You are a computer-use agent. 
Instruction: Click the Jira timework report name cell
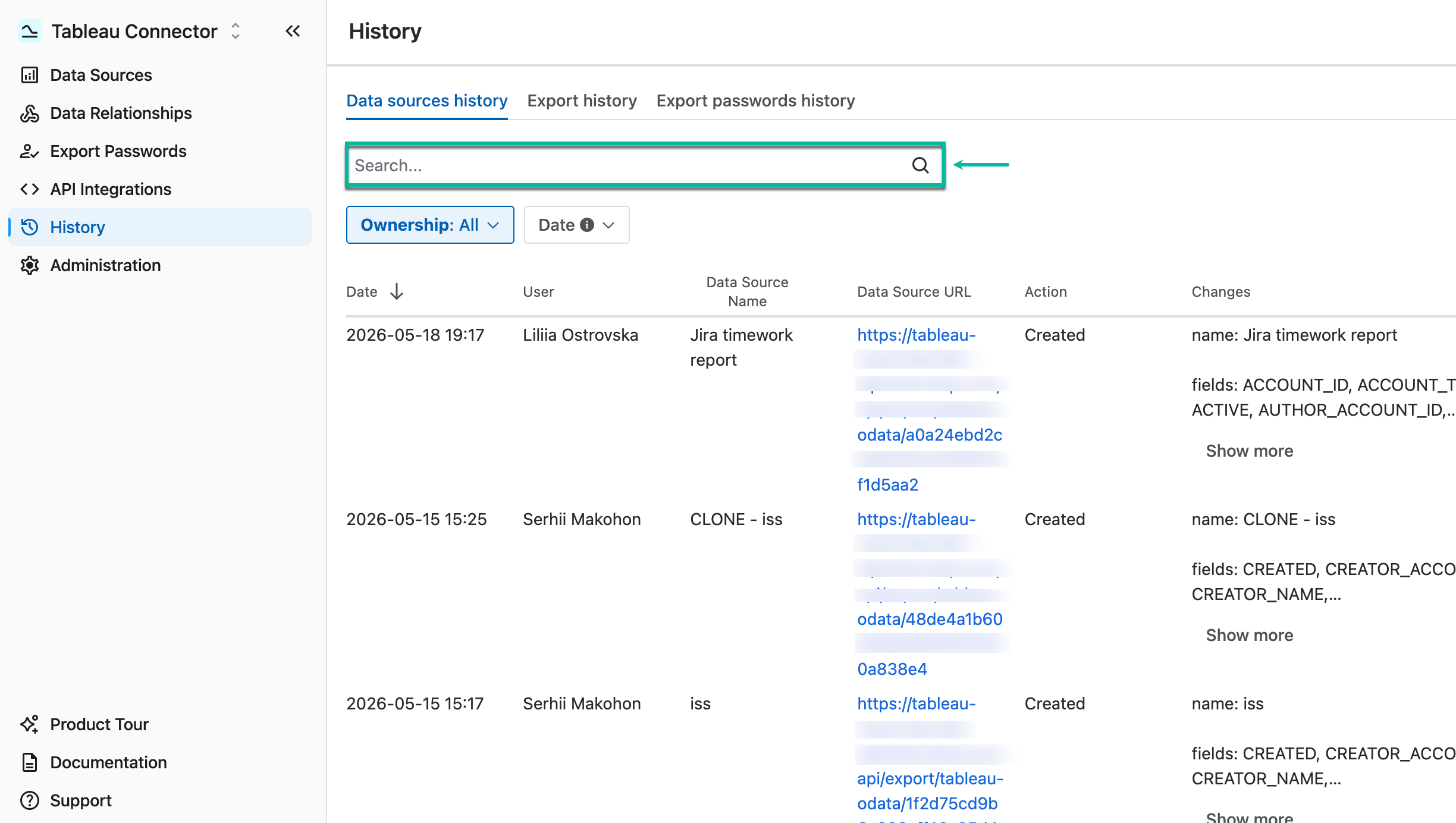click(x=741, y=347)
